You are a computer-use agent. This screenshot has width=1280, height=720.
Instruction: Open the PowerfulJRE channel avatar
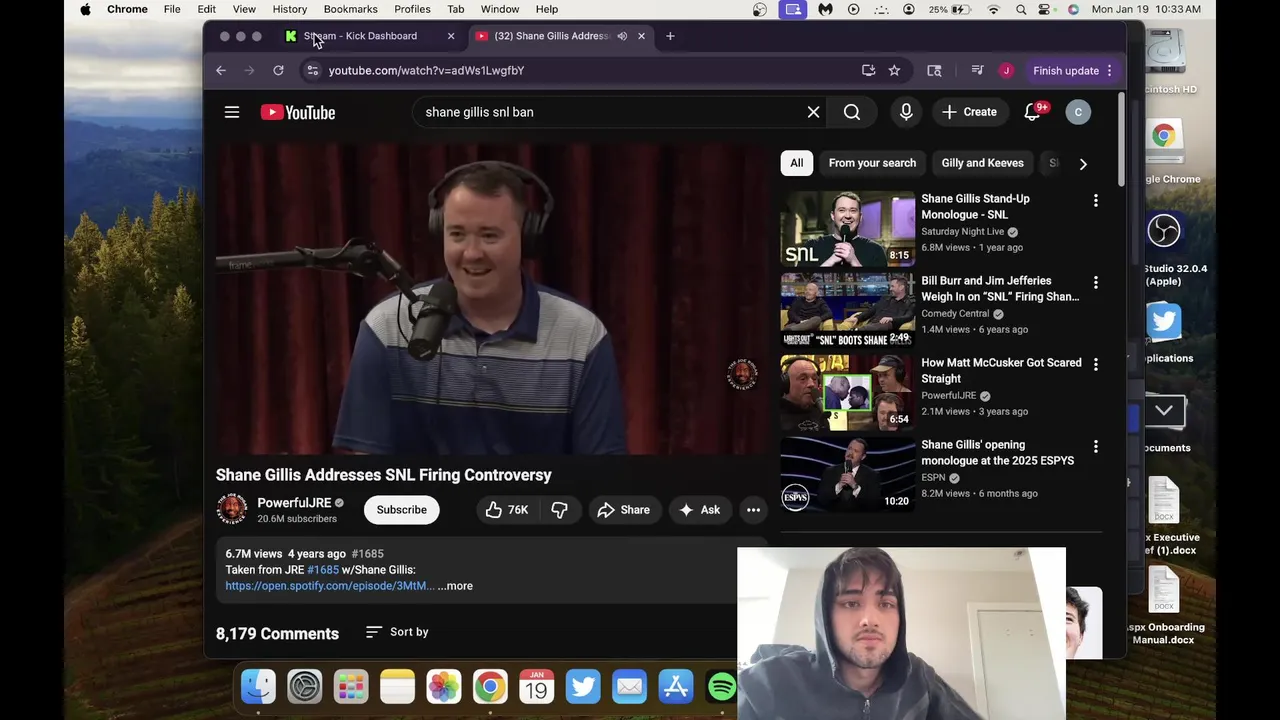pos(232,509)
